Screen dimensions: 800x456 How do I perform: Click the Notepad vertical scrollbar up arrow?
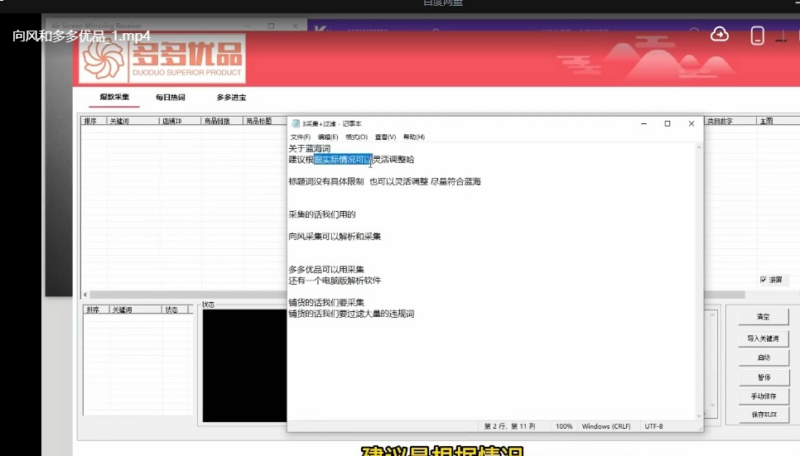(698, 147)
